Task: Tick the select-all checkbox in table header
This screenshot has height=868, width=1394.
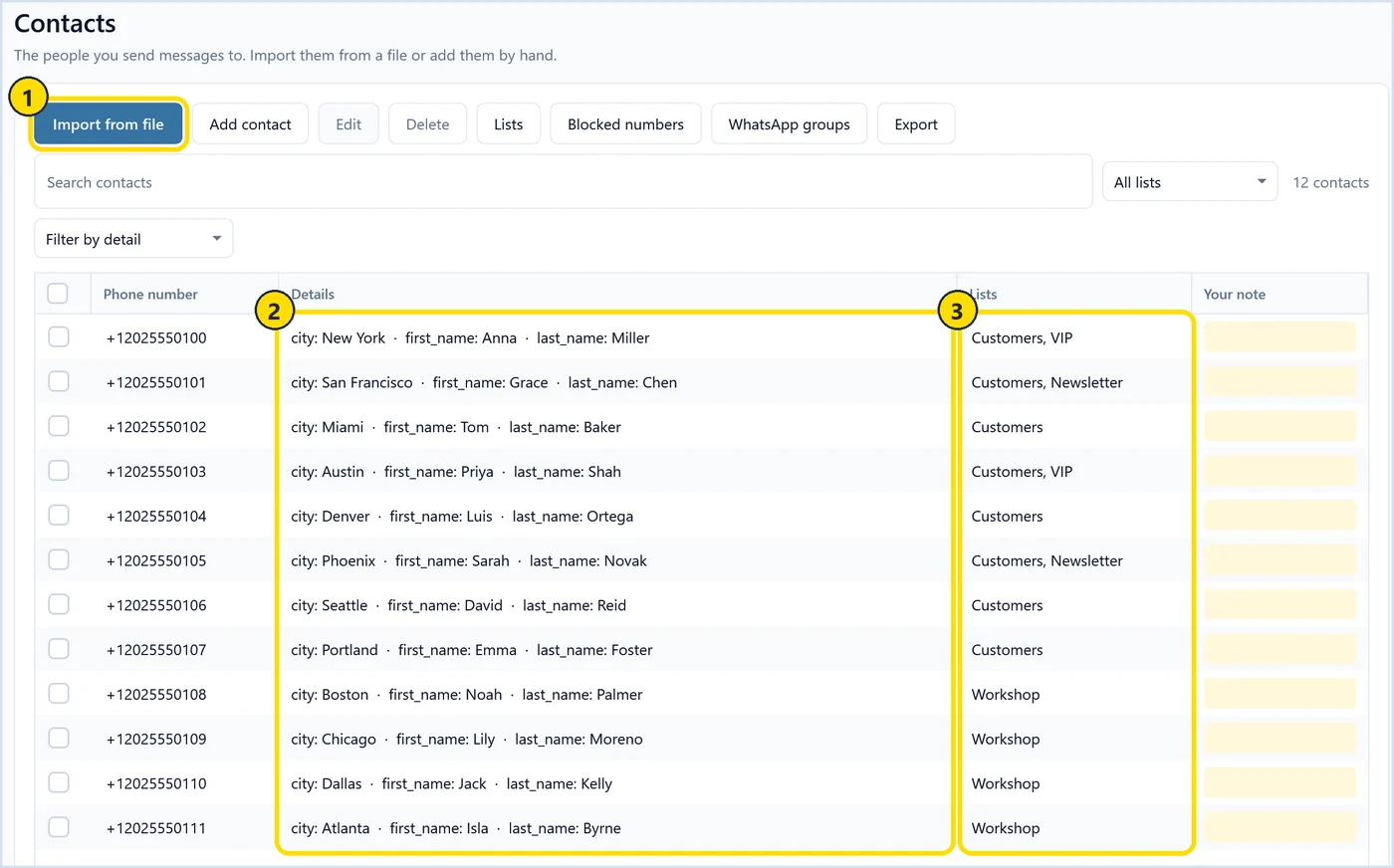Action: 58,294
